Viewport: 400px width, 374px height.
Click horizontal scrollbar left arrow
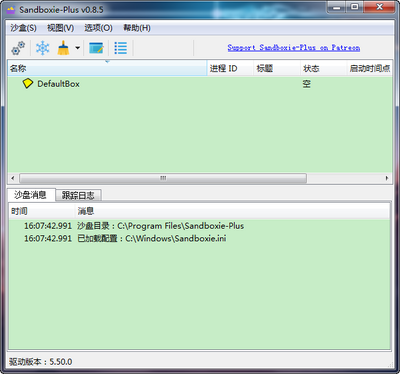(13, 178)
